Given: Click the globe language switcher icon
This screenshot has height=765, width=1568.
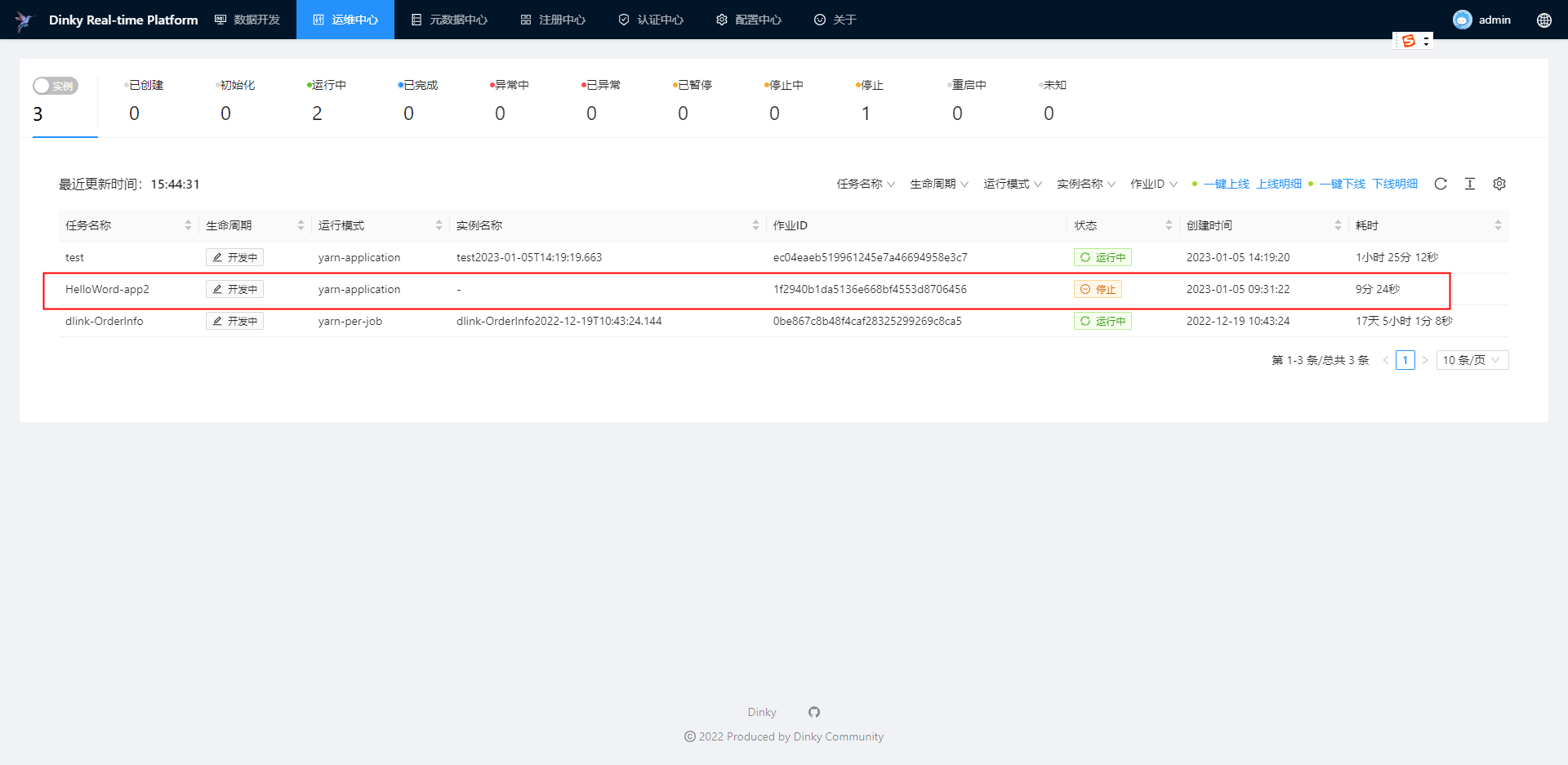Looking at the screenshot, I should [x=1543, y=20].
